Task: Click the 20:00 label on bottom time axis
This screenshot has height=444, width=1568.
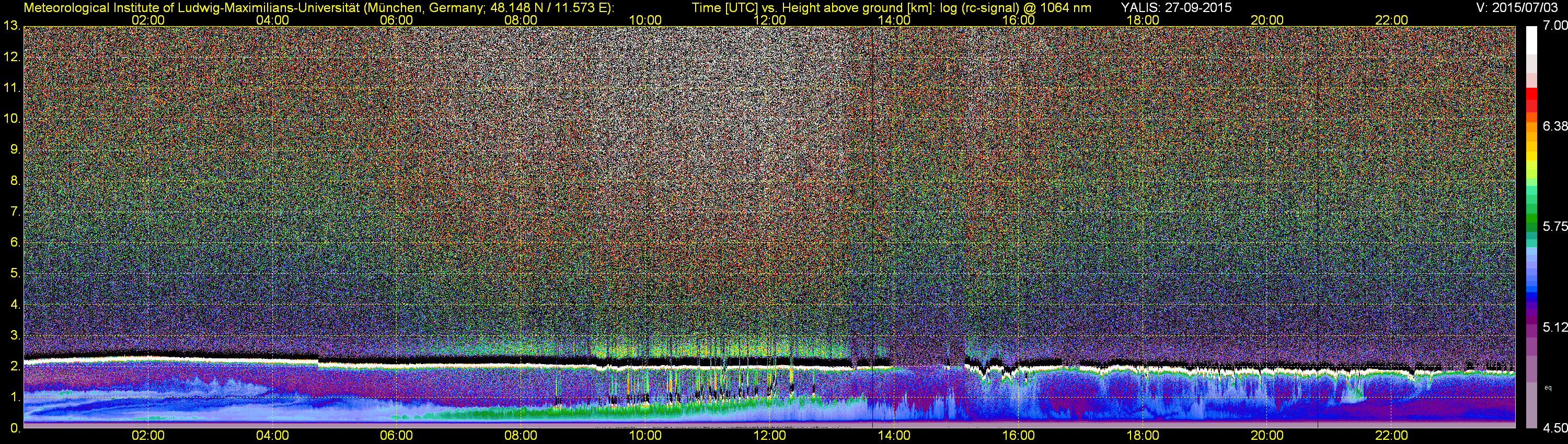Action: click(1267, 436)
